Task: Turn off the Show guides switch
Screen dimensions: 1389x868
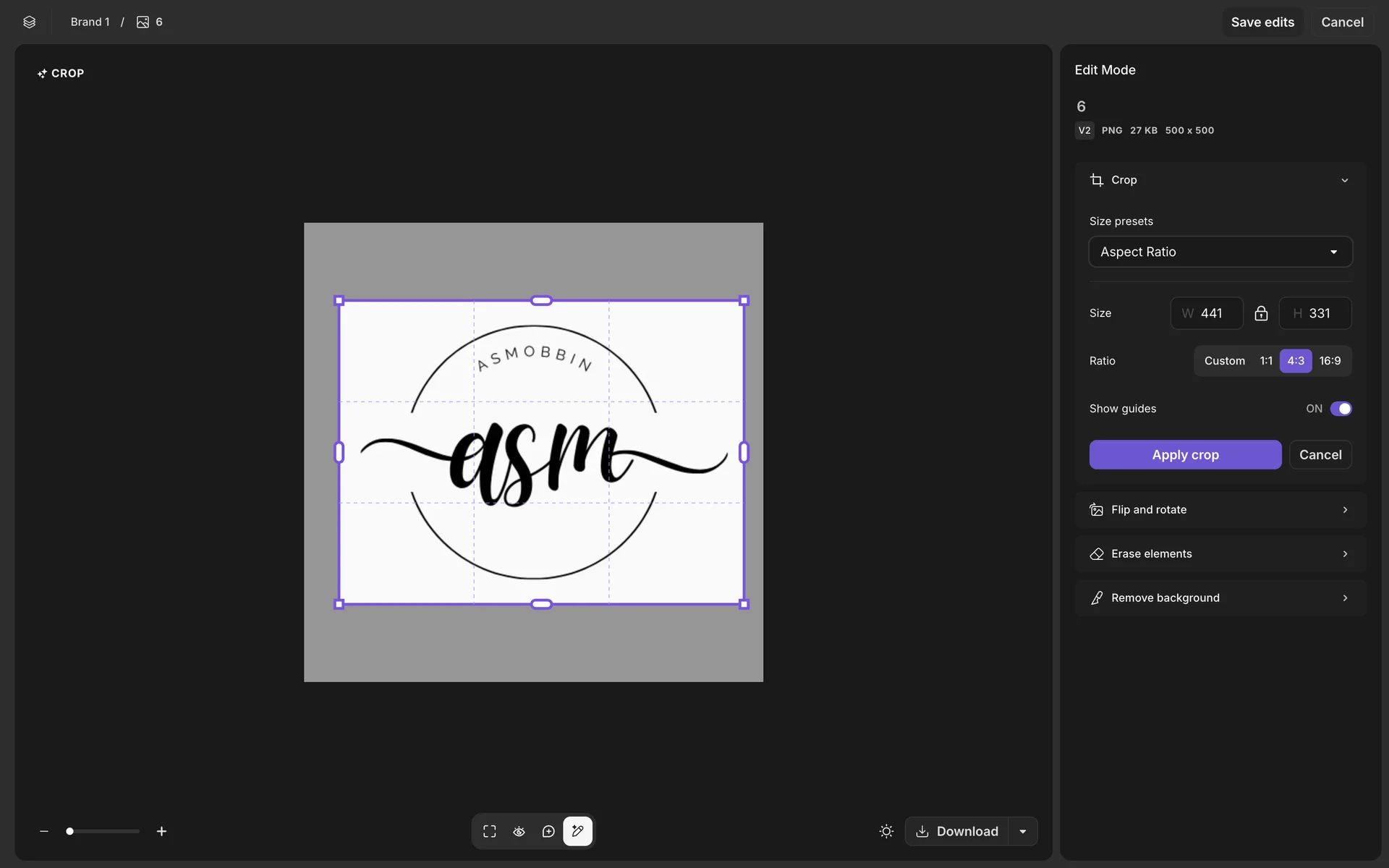Action: tap(1341, 409)
